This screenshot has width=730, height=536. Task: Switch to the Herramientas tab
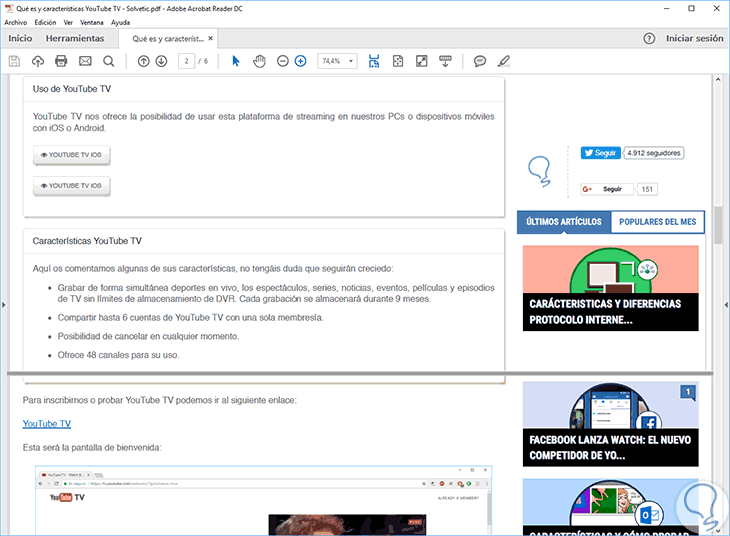tap(75, 39)
